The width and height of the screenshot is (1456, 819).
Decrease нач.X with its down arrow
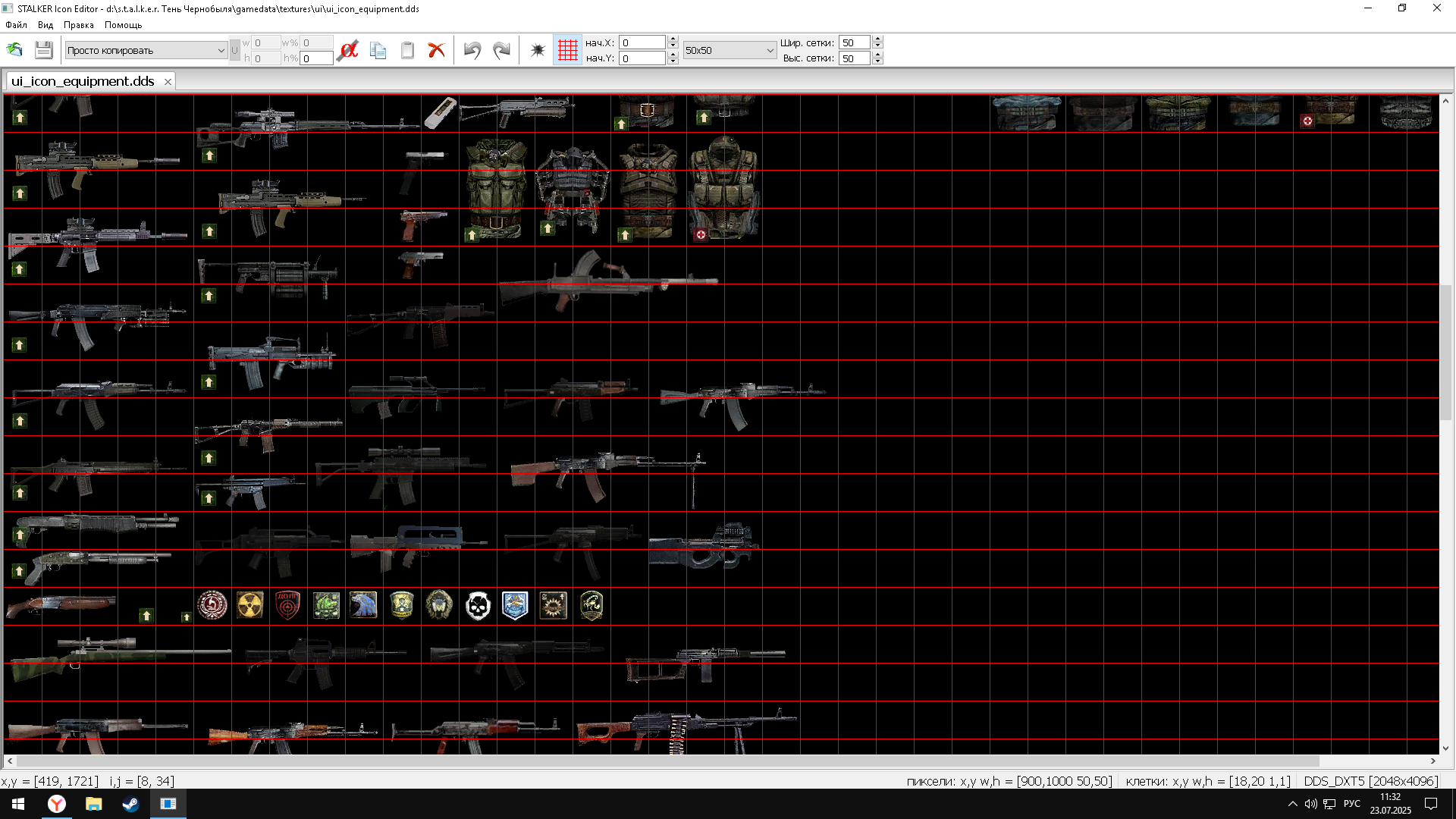pyautogui.click(x=673, y=46)
